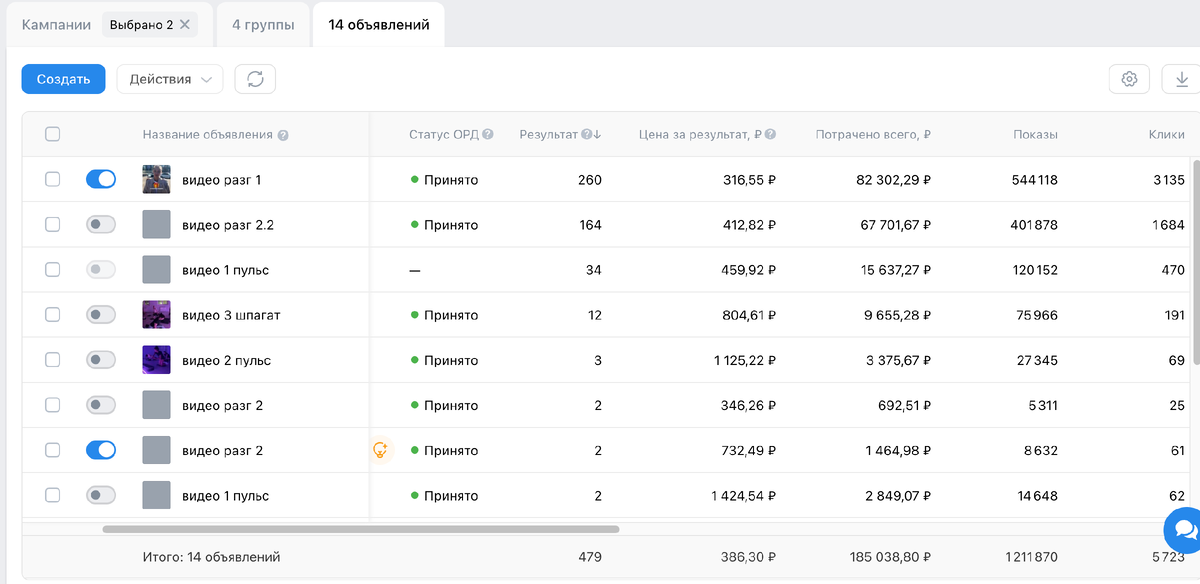Screen dimensions: 1200x584
Task: Click Итого: 14 объявлений summary label
Action: click(x=211, y=556)
